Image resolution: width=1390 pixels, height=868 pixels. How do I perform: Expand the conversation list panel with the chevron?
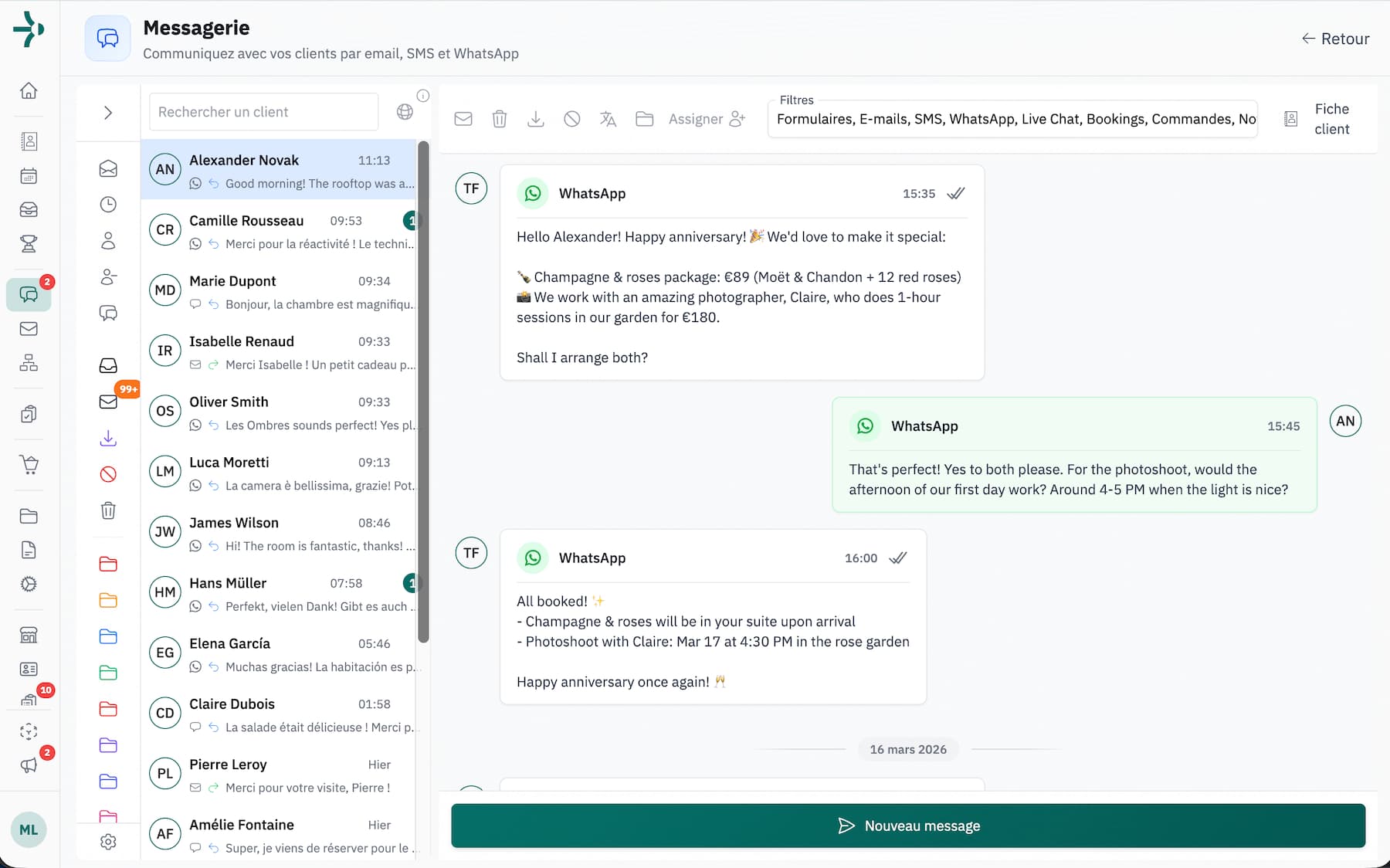(x=108, y=113)
